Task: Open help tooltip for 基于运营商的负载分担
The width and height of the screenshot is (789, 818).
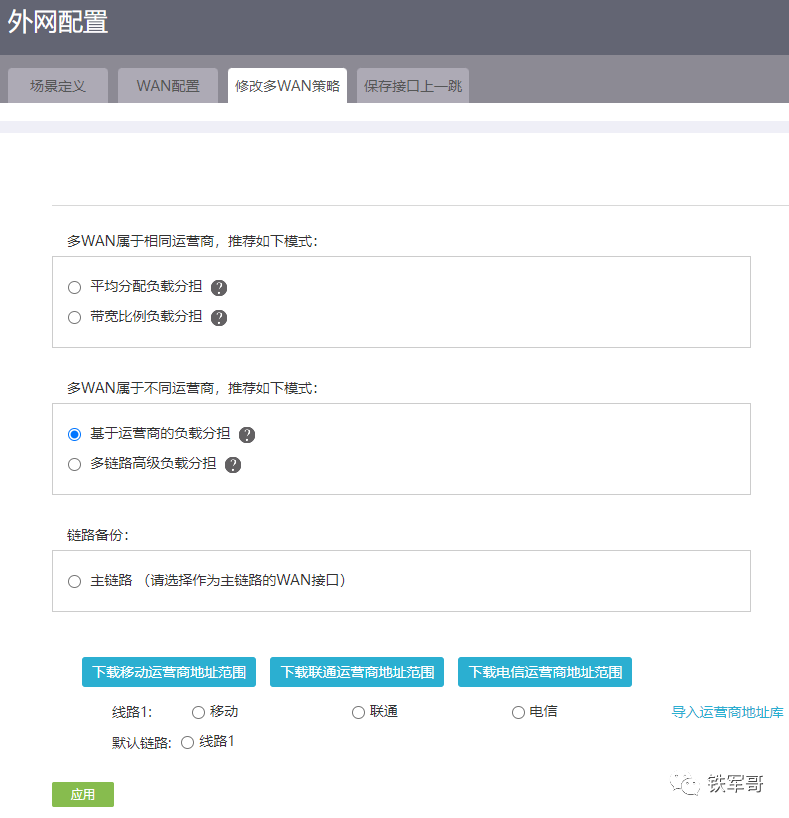Action: coord(247,435)
